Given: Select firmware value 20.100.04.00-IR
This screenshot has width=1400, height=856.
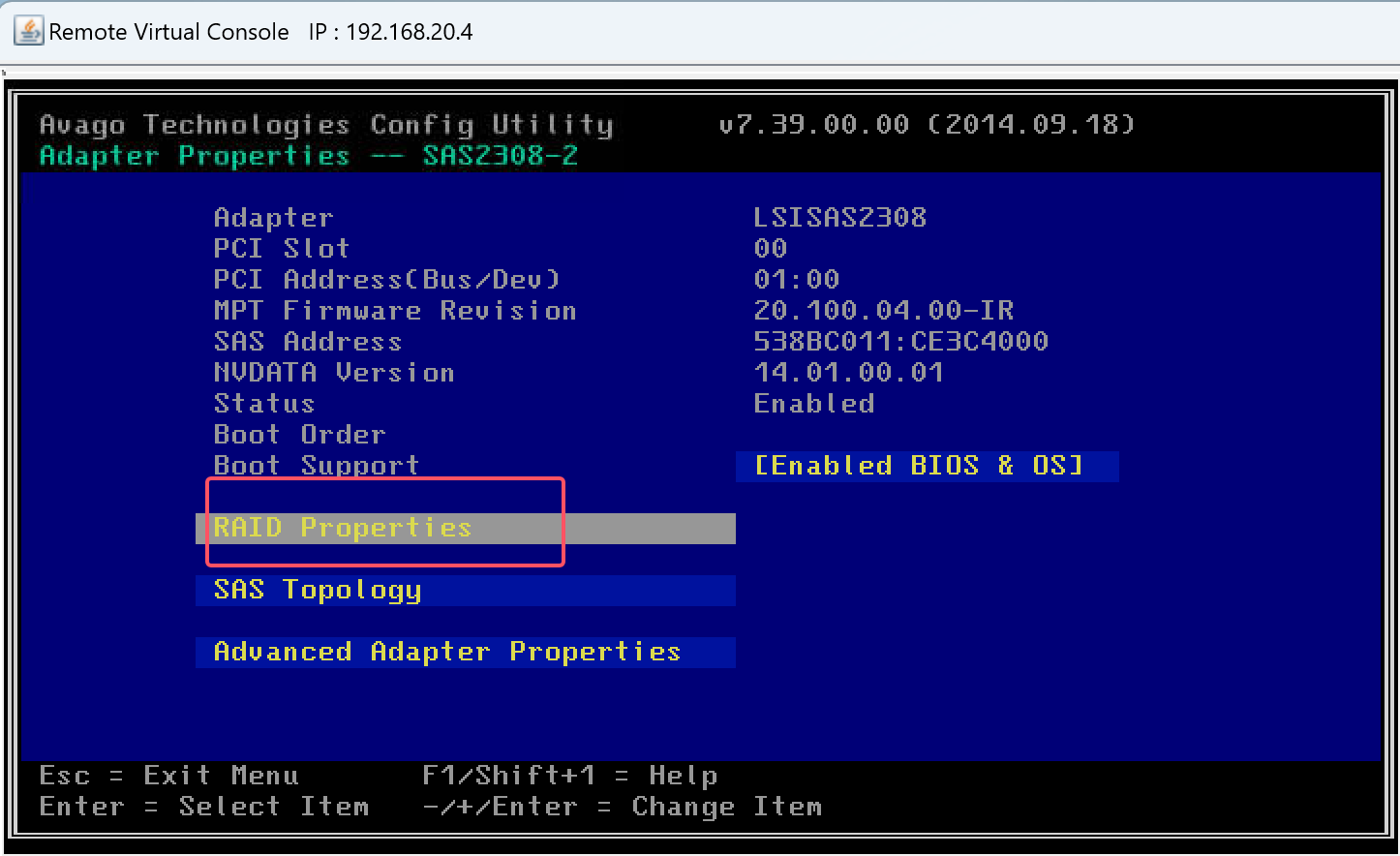Looking at the screenshot, I should pyautogui.click(x=884, y=310).
